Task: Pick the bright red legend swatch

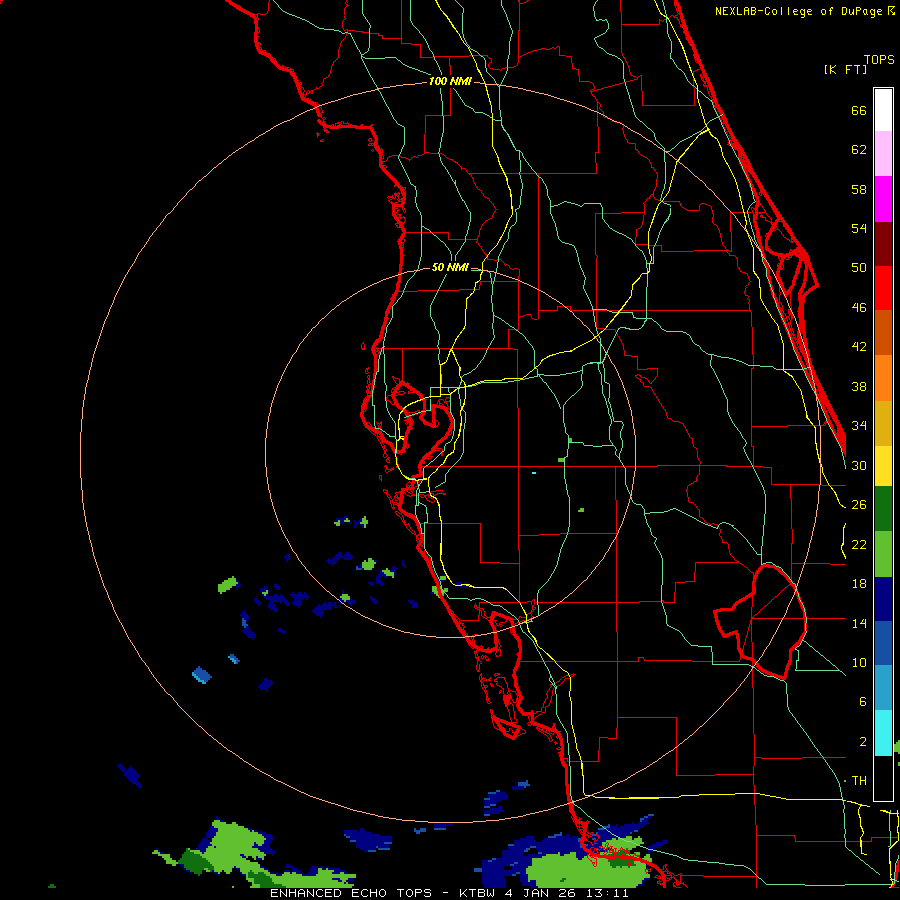Action: point(883,288)
